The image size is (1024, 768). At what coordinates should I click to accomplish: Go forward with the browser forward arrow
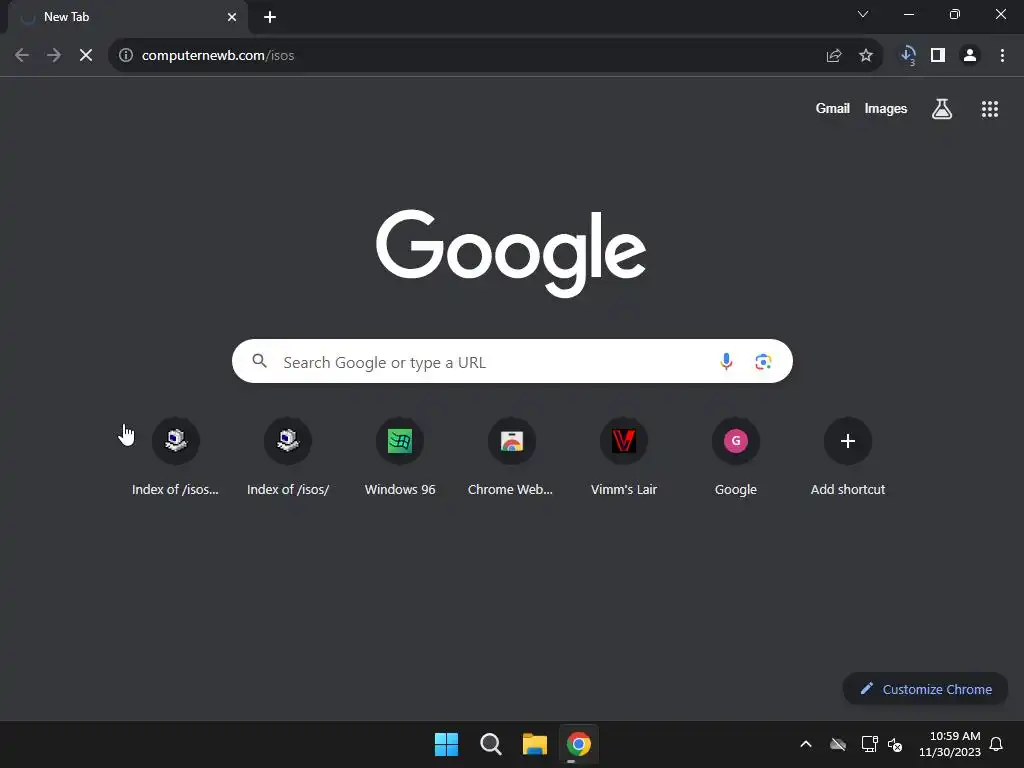pyautogui.click(x=54, y=56)
